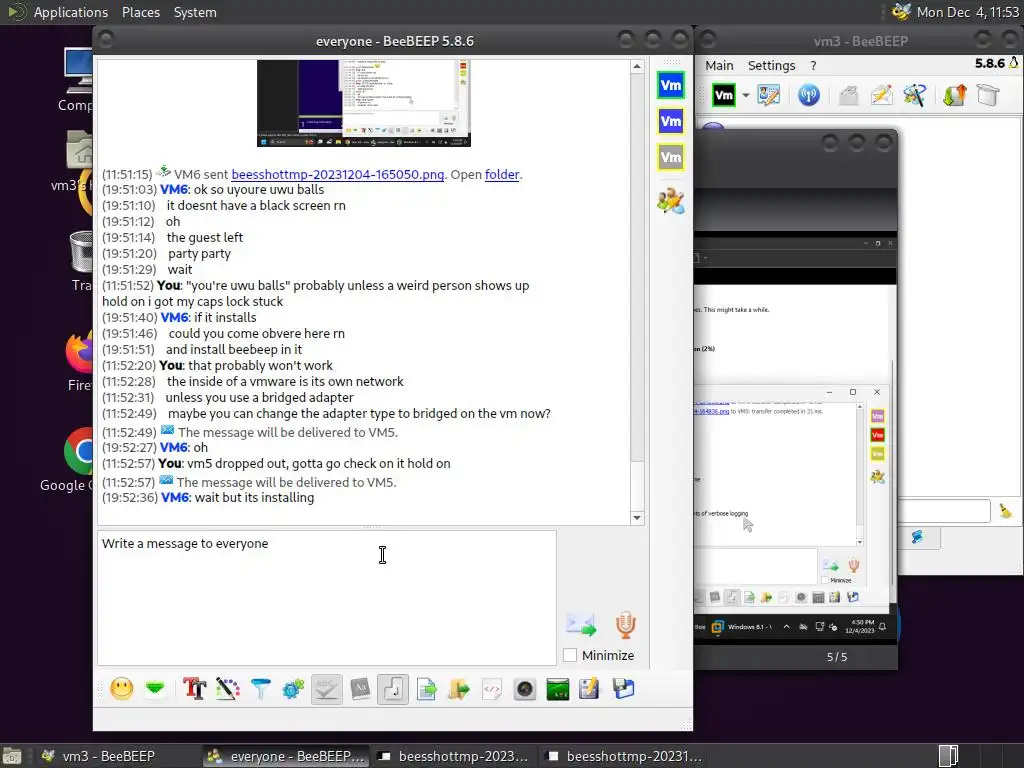This screenshot has height=768, width=1024.
Task: Click the send folder icon
Action: coord(459,689)
